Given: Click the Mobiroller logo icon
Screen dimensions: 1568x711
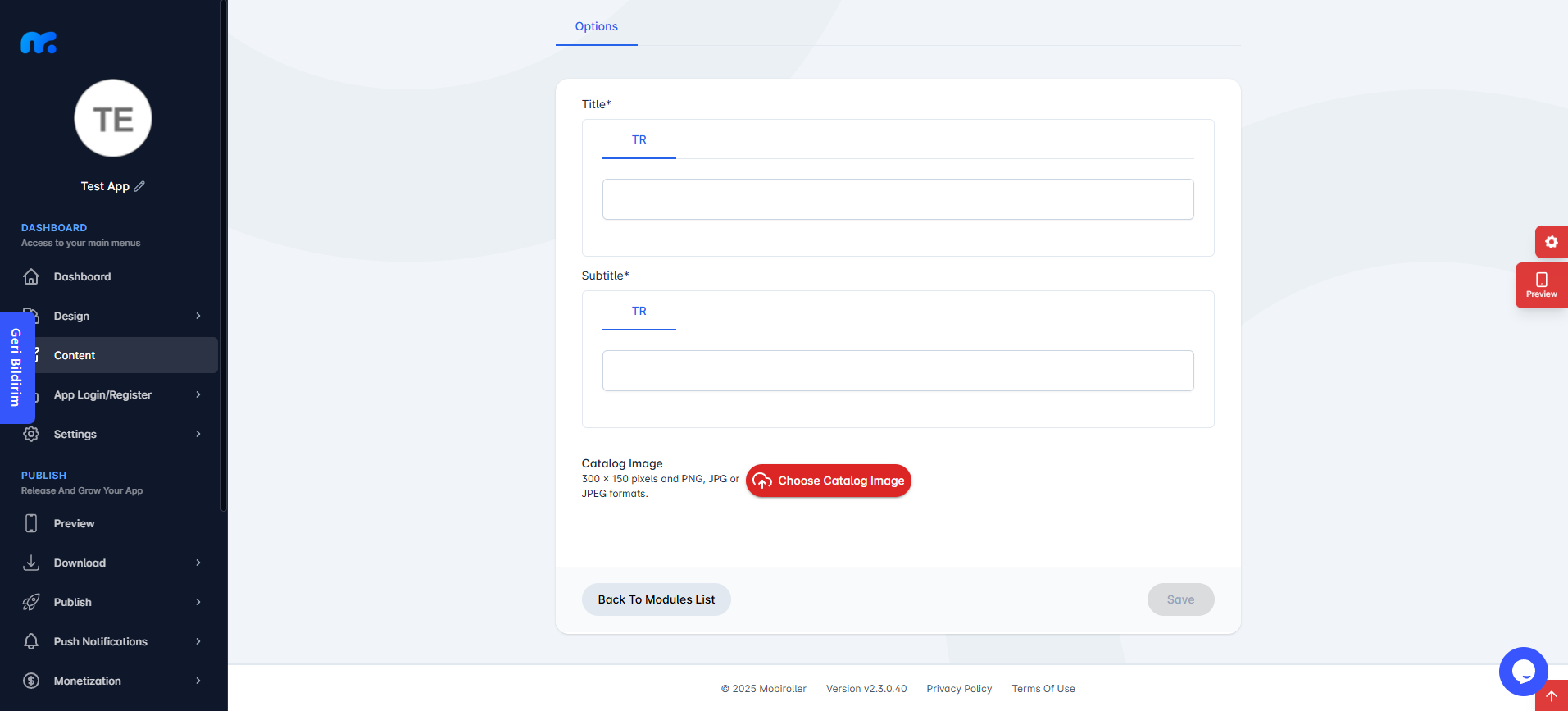Looking at the screenshot, I should pyautogui.click(x=39, y=43).
